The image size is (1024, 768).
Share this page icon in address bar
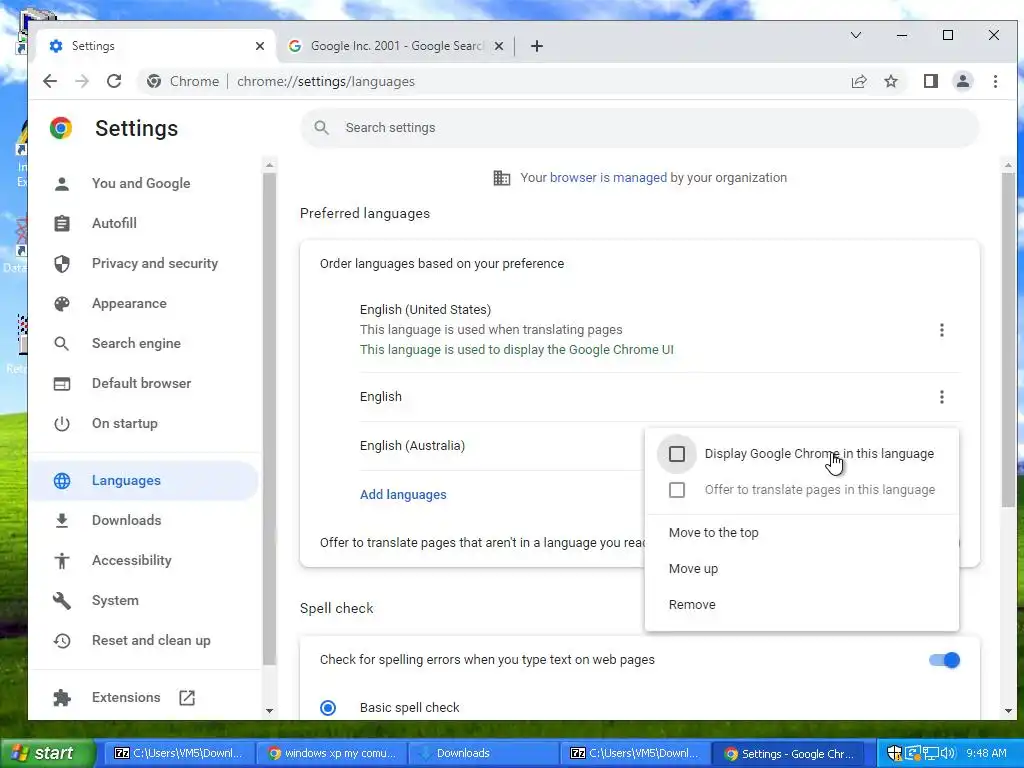point(859,81)
